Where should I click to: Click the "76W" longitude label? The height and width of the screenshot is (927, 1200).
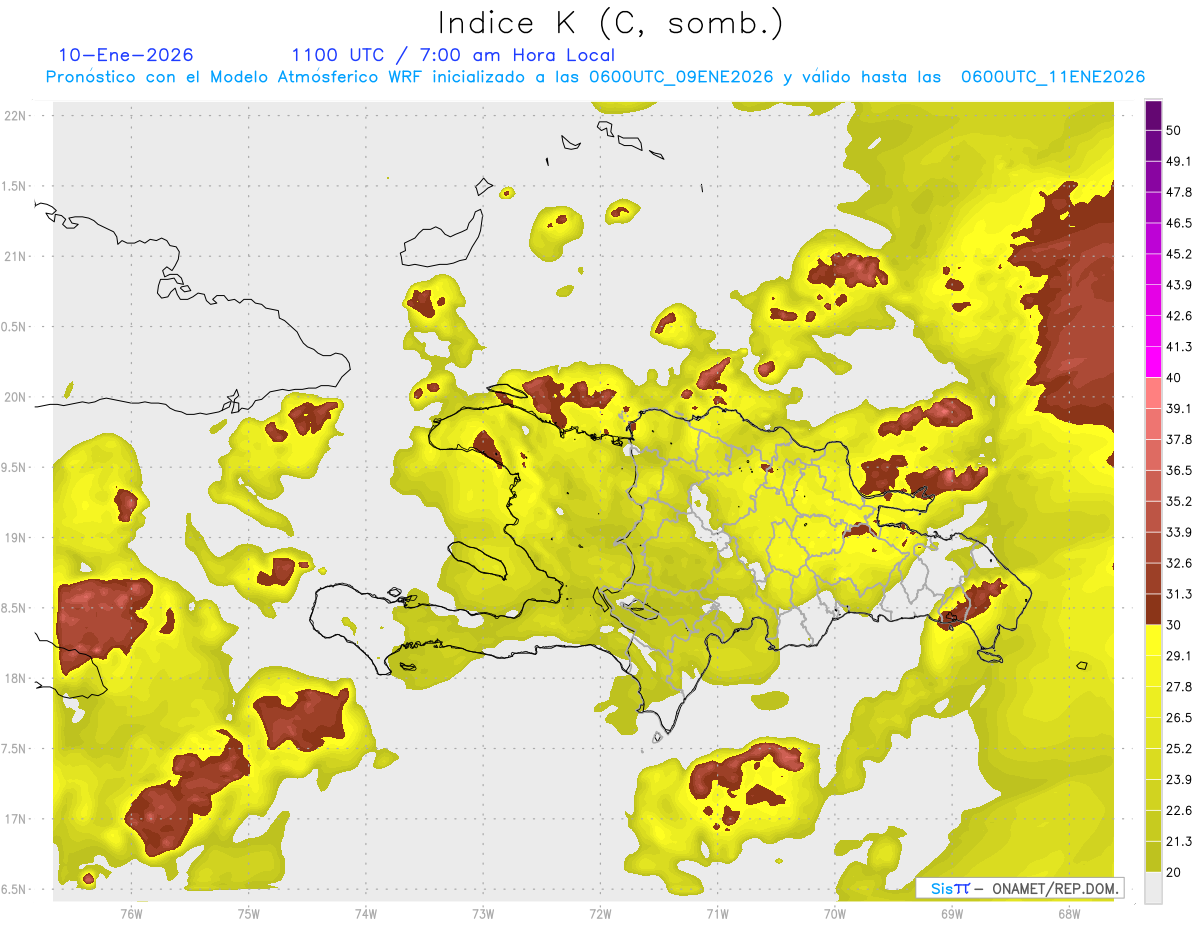click(x=131, y=913)
